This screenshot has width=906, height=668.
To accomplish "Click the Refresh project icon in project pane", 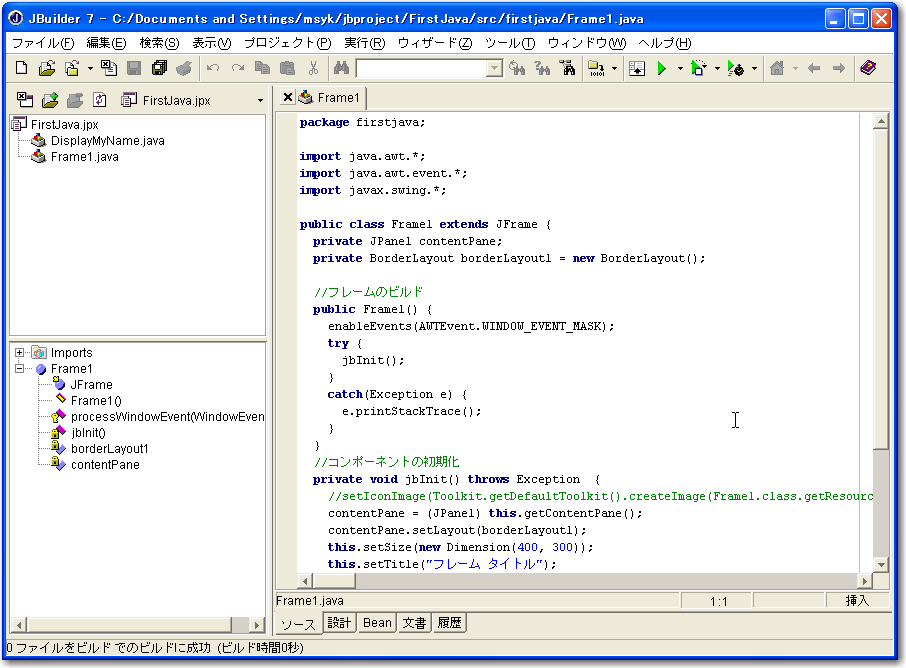I will click(99, 100).
